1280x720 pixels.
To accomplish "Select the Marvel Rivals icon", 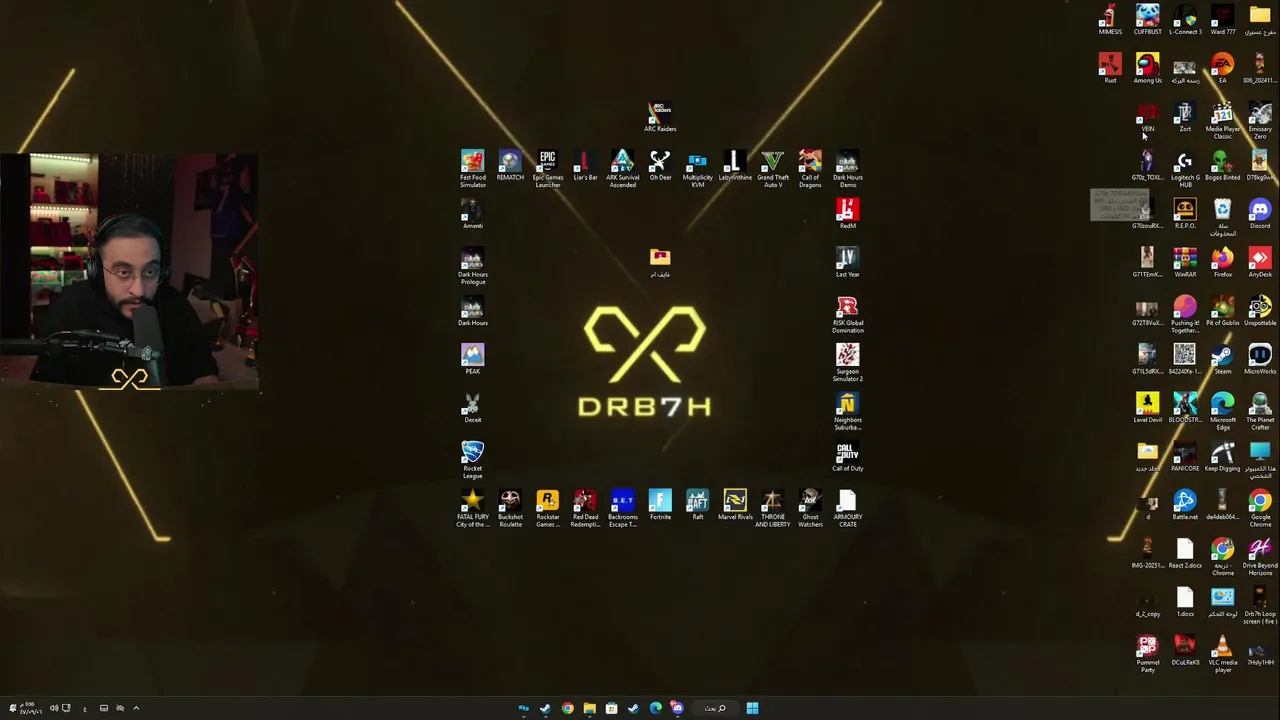I will tap(735, 506).
